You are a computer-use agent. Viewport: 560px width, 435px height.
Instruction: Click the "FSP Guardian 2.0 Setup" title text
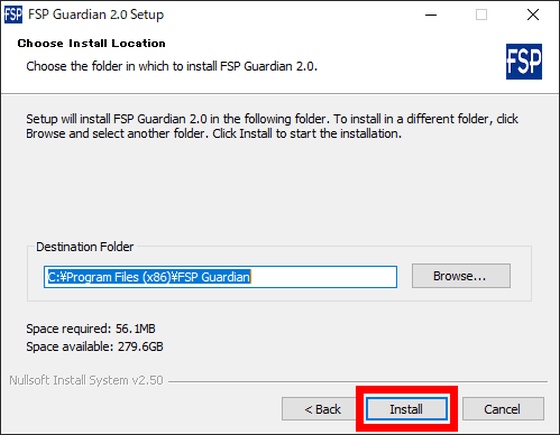(x=96, y=15)
